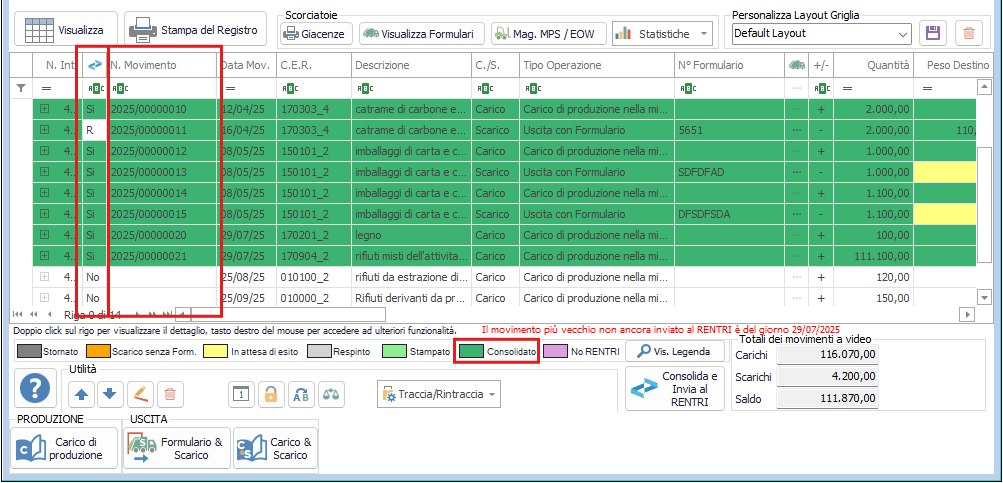Image resolution: width=1003 pixels, height=483 pixels.
Task: Click the padlock lock icon
Action: click(x=269, y=394)
